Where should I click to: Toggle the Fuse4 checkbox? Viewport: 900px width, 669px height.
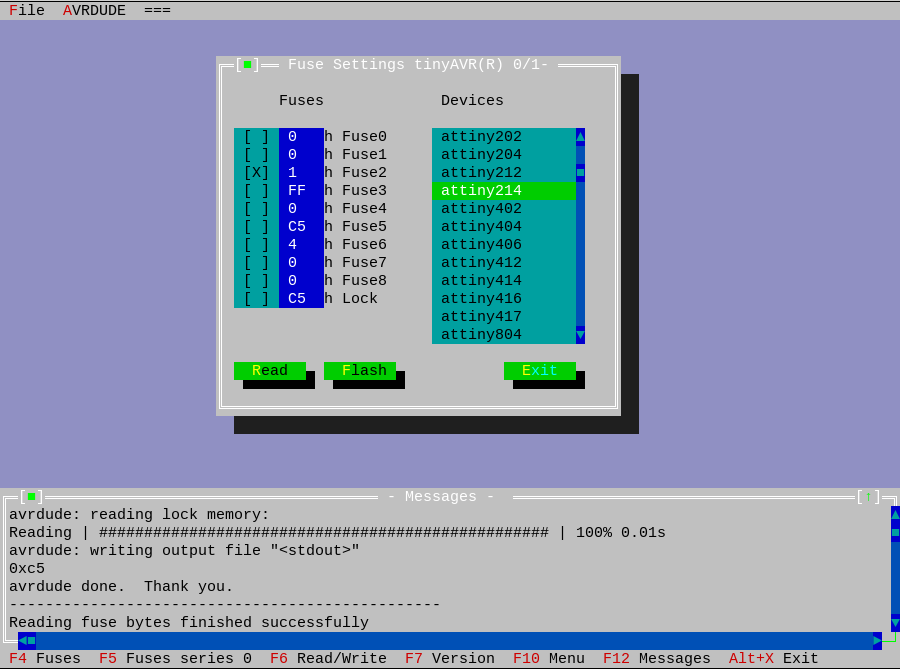tap(256, 208)
